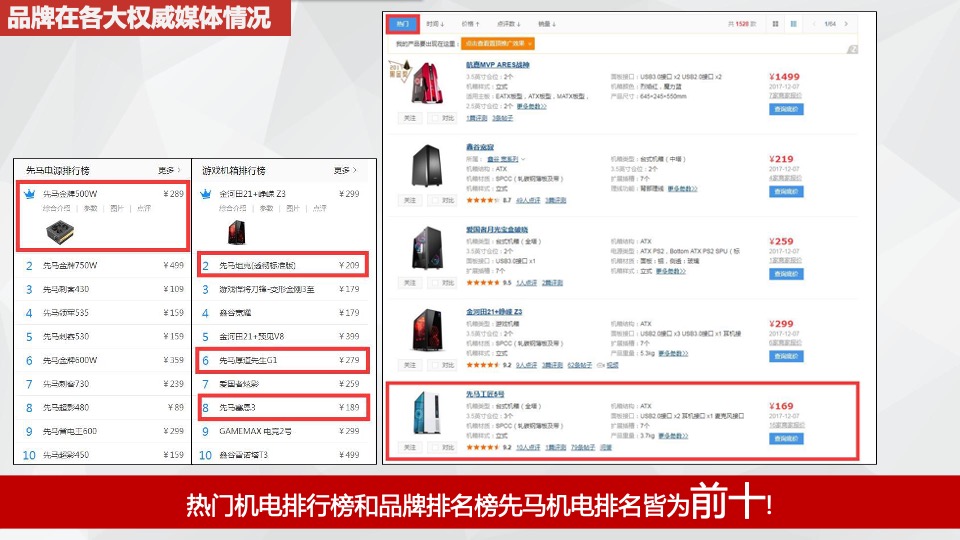Sort by 时间 descending
The width and height of the screenshot is (960, 540).
[435, 24]
